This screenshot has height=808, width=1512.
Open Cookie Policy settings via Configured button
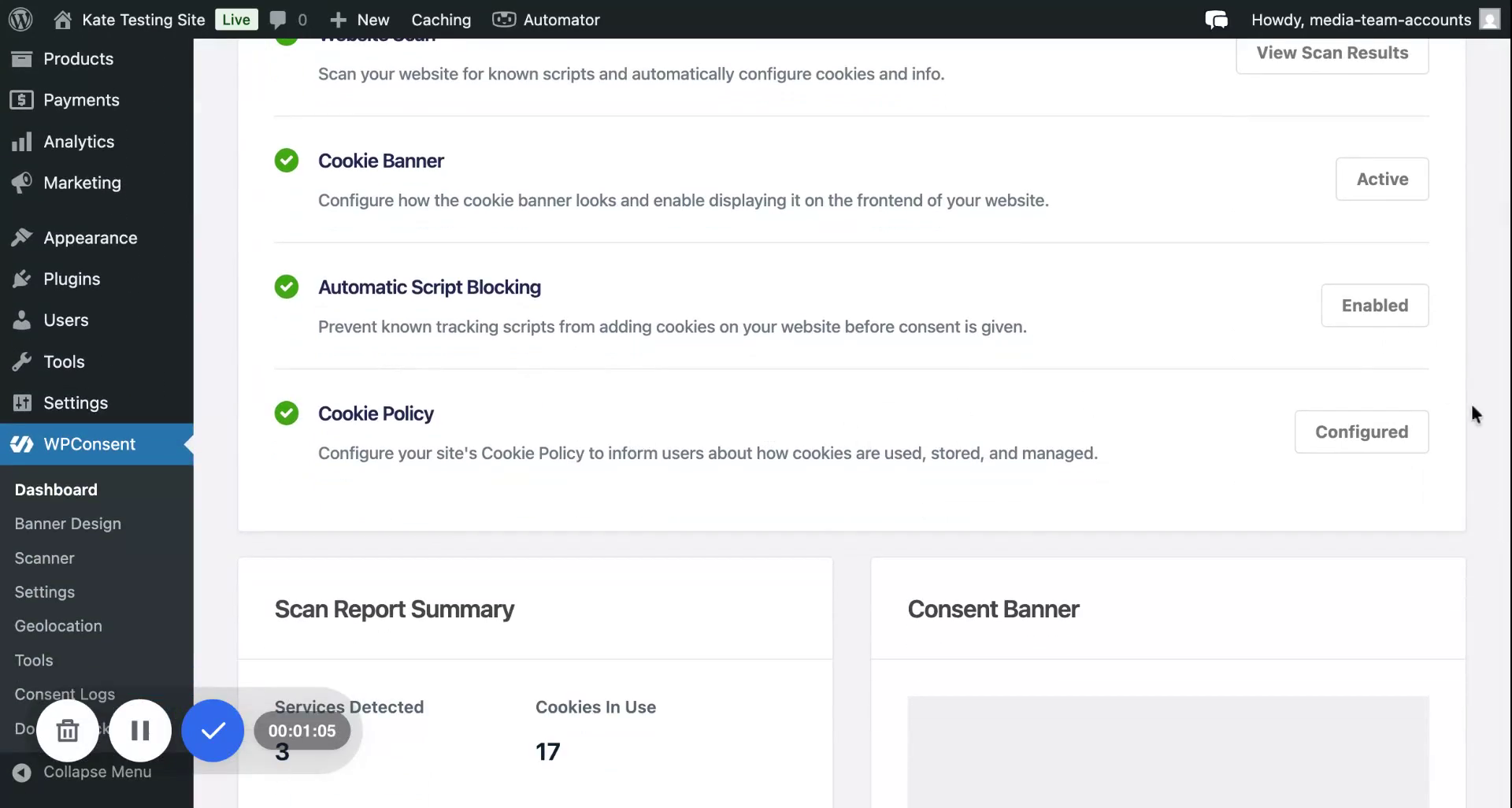pos(1361,432)
